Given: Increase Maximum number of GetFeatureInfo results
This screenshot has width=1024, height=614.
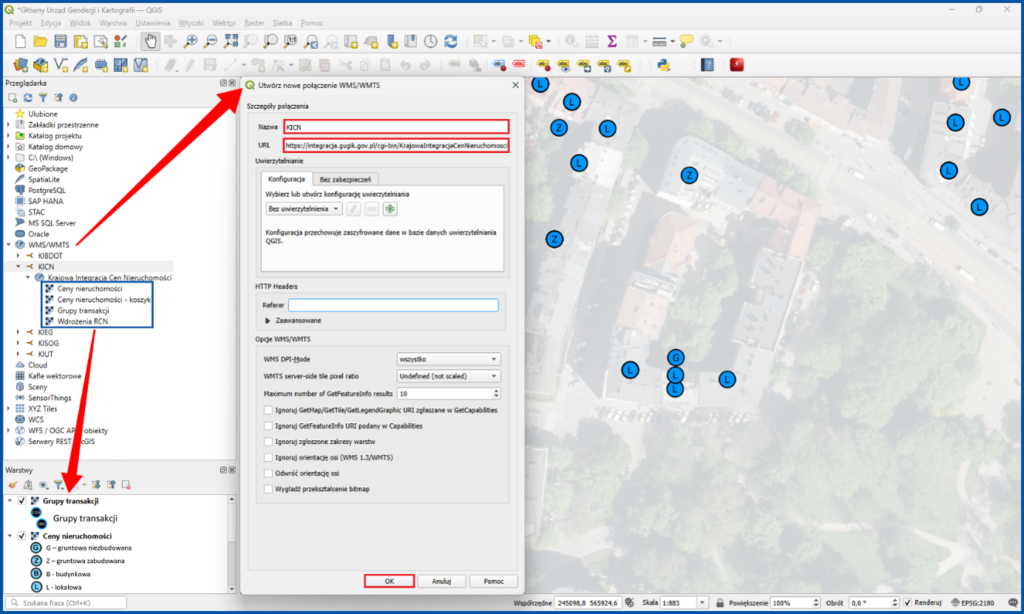Looking at the screenshot, I should click(496, 391).
